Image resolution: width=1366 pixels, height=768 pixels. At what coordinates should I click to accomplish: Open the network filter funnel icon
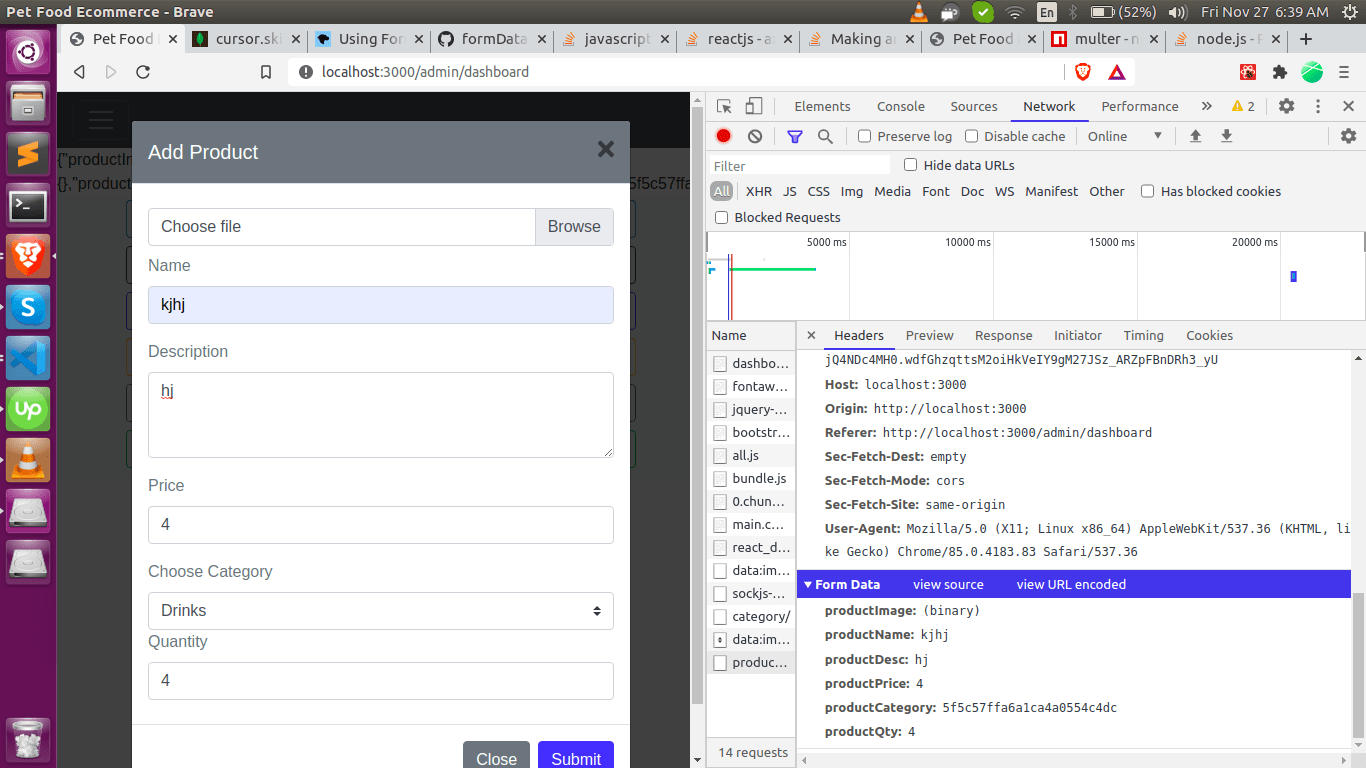[x=795, y=136]
